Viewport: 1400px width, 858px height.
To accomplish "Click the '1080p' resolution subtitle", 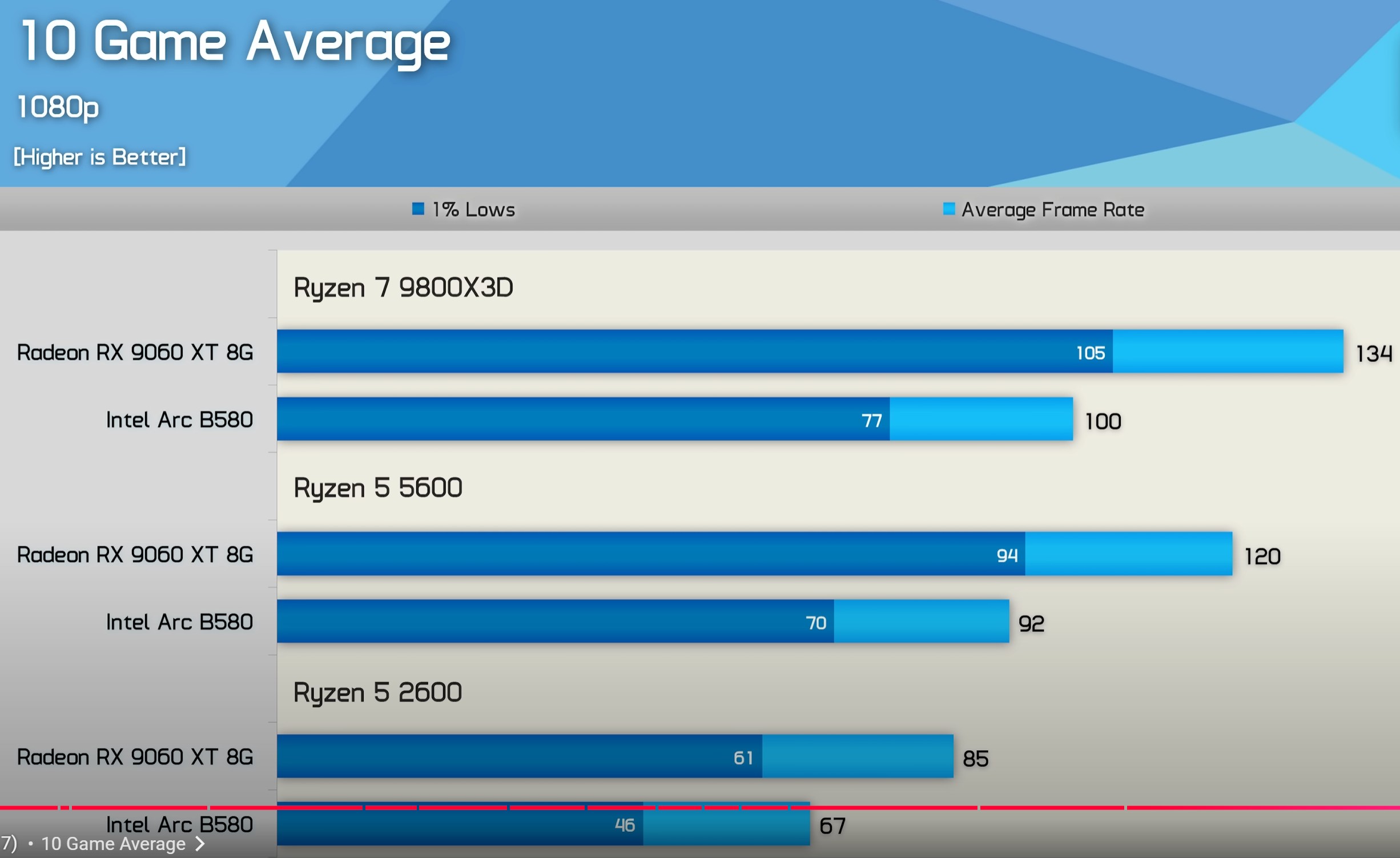I will [58, 107].
